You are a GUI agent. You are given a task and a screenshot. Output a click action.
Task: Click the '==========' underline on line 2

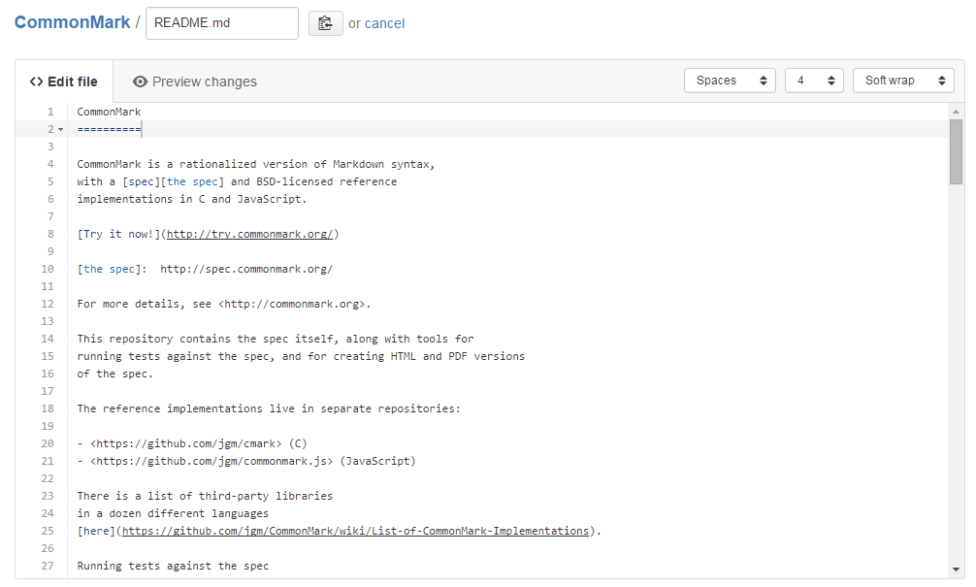pos(109,129)
